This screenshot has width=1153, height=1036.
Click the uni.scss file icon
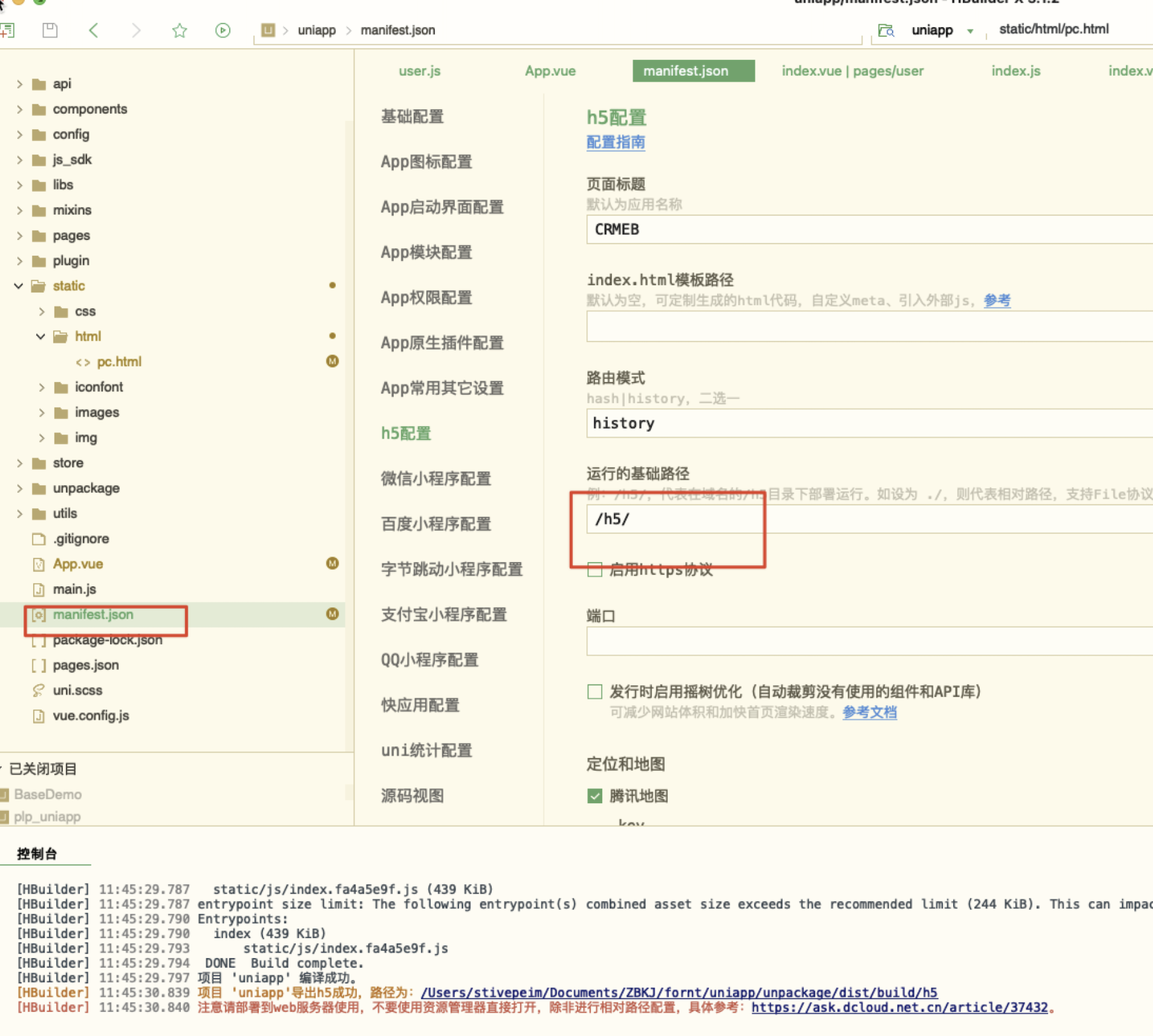(39, 690)
